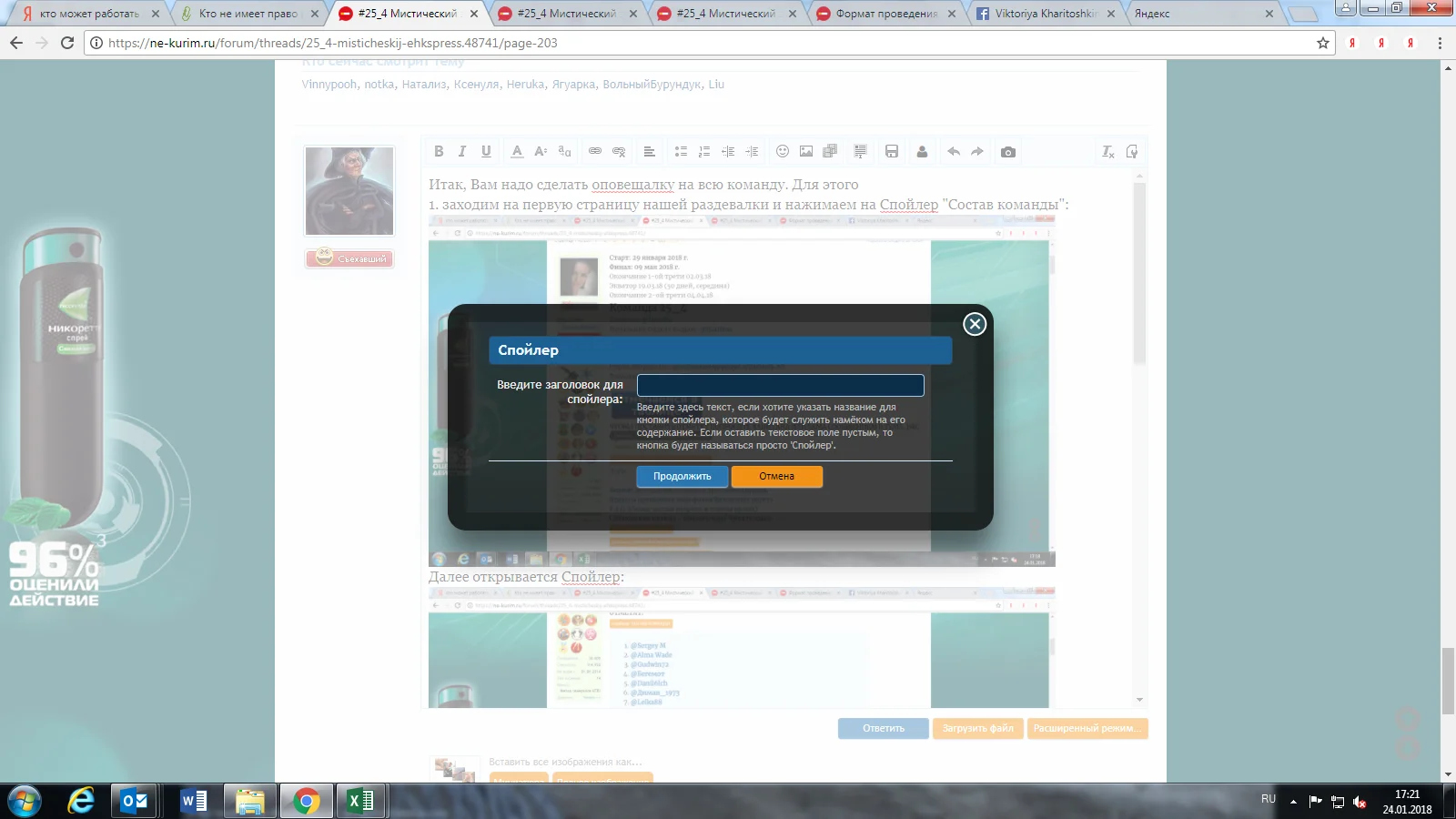Click the save draft floppy disk icon
Viewport: 1456px width, 819px height.
pyautogui.click(x=892, y=152)
